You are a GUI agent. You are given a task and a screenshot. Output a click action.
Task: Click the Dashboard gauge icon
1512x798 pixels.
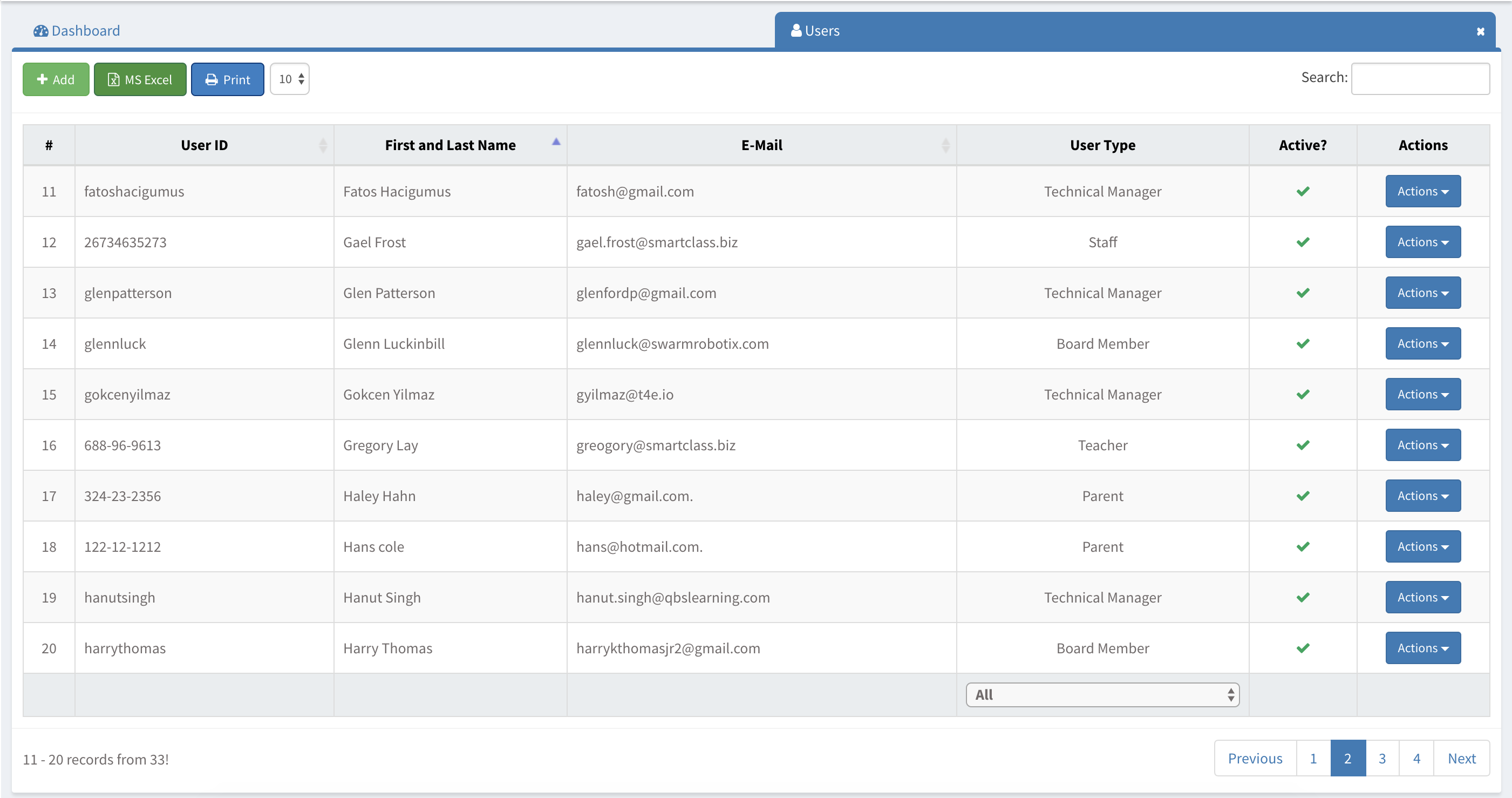pos(40,31)
